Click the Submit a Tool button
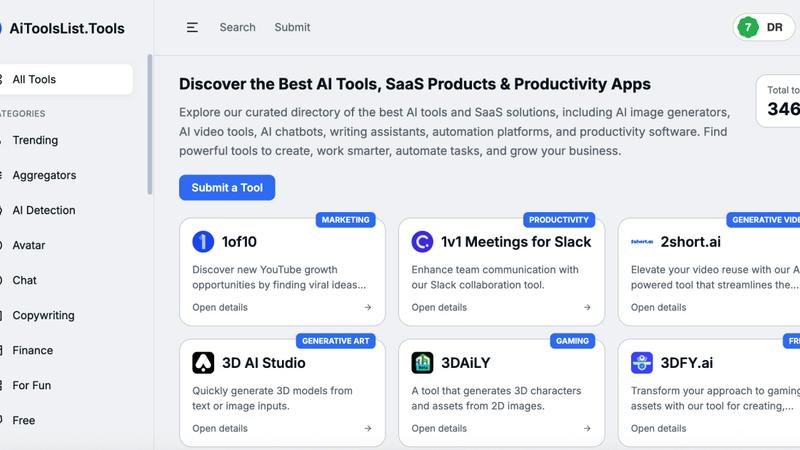This screenshot has height=450, width=800. coord(227,188)
